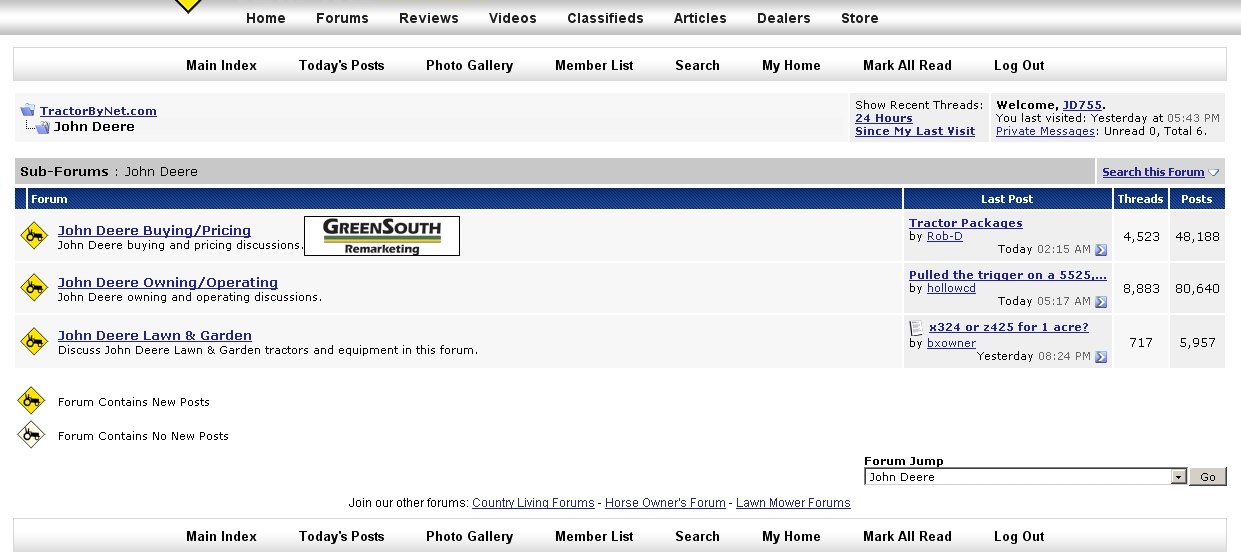This screenshot has width=1241, height=557.
Task: Click the go-to-last-post arrow for Tractor Packages
Action: pos(1101,250)
